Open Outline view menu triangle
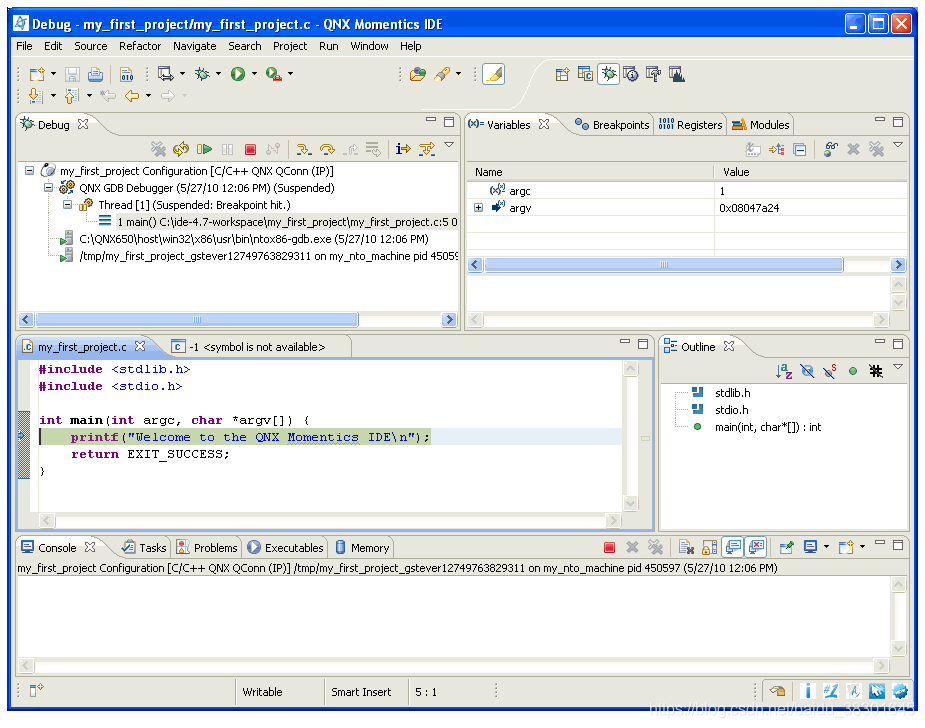This screenshot has width=925, height=728. (898, 367)
